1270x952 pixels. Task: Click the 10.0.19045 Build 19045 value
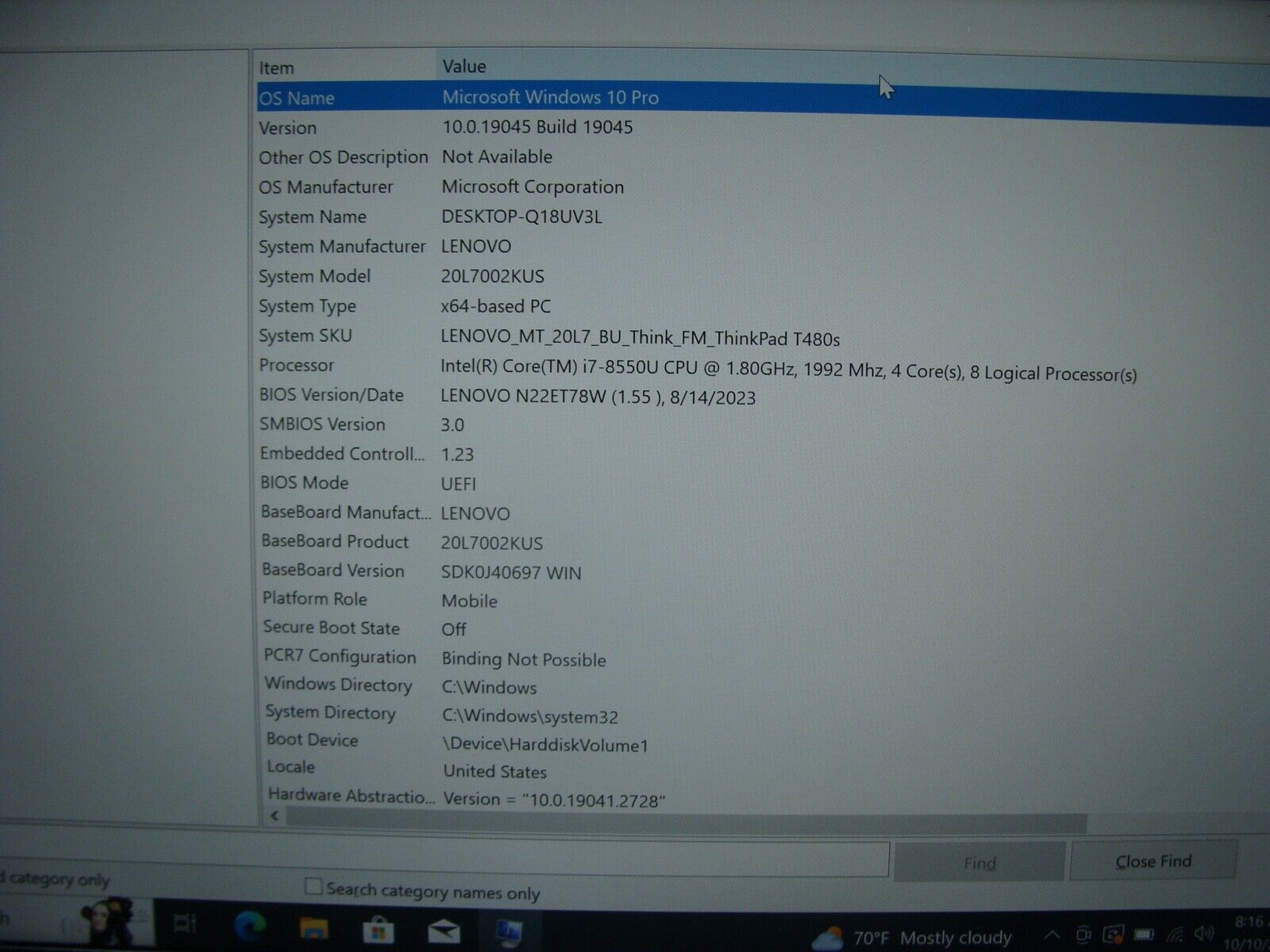click(537, 127)
